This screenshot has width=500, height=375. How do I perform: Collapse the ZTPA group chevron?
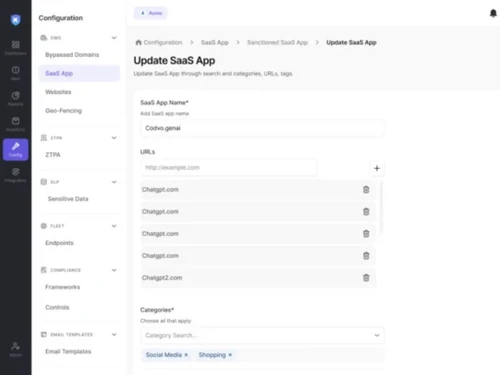(x=114, y=138)
